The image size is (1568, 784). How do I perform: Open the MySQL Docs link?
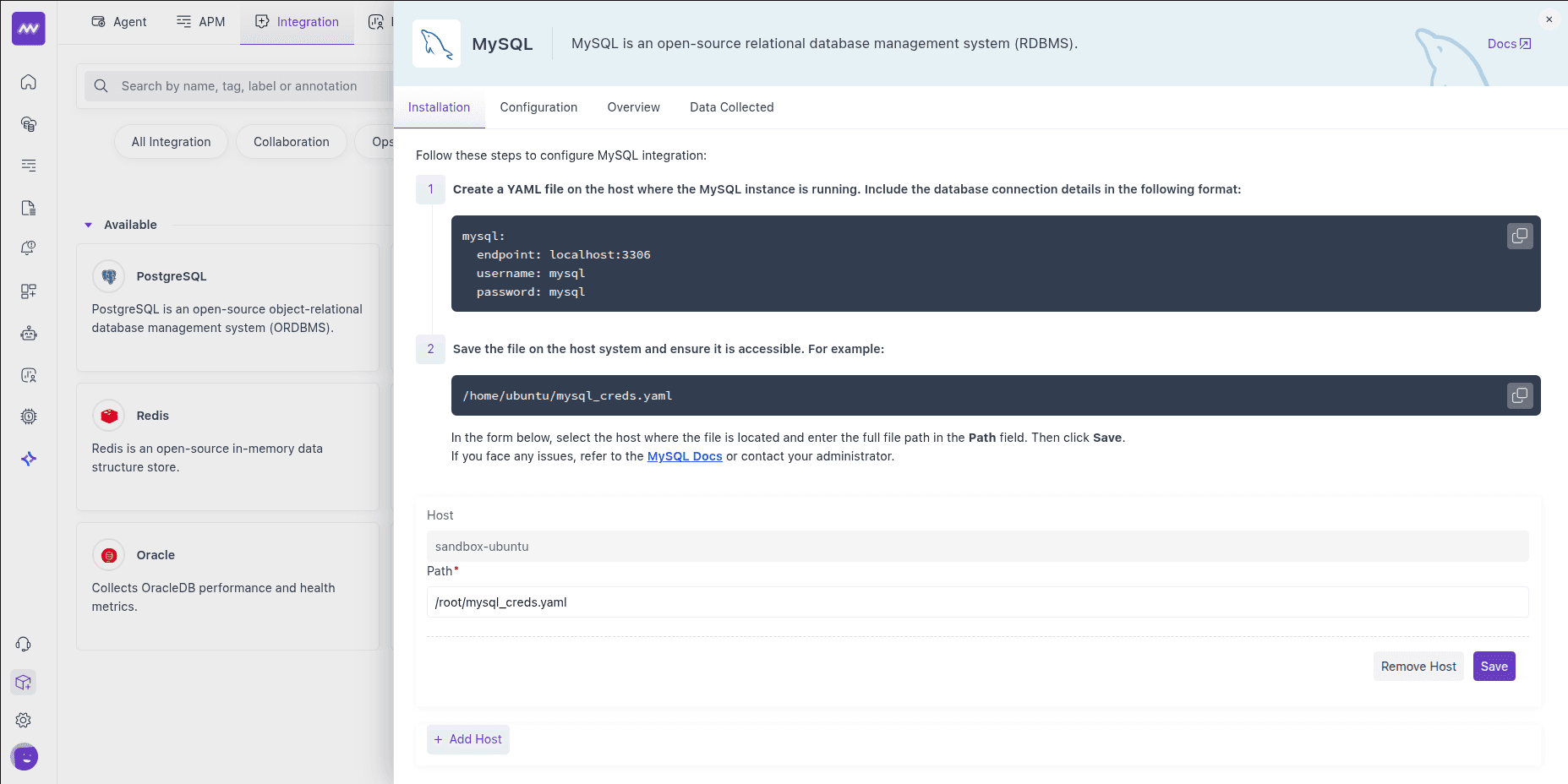[x=685, y=456]
